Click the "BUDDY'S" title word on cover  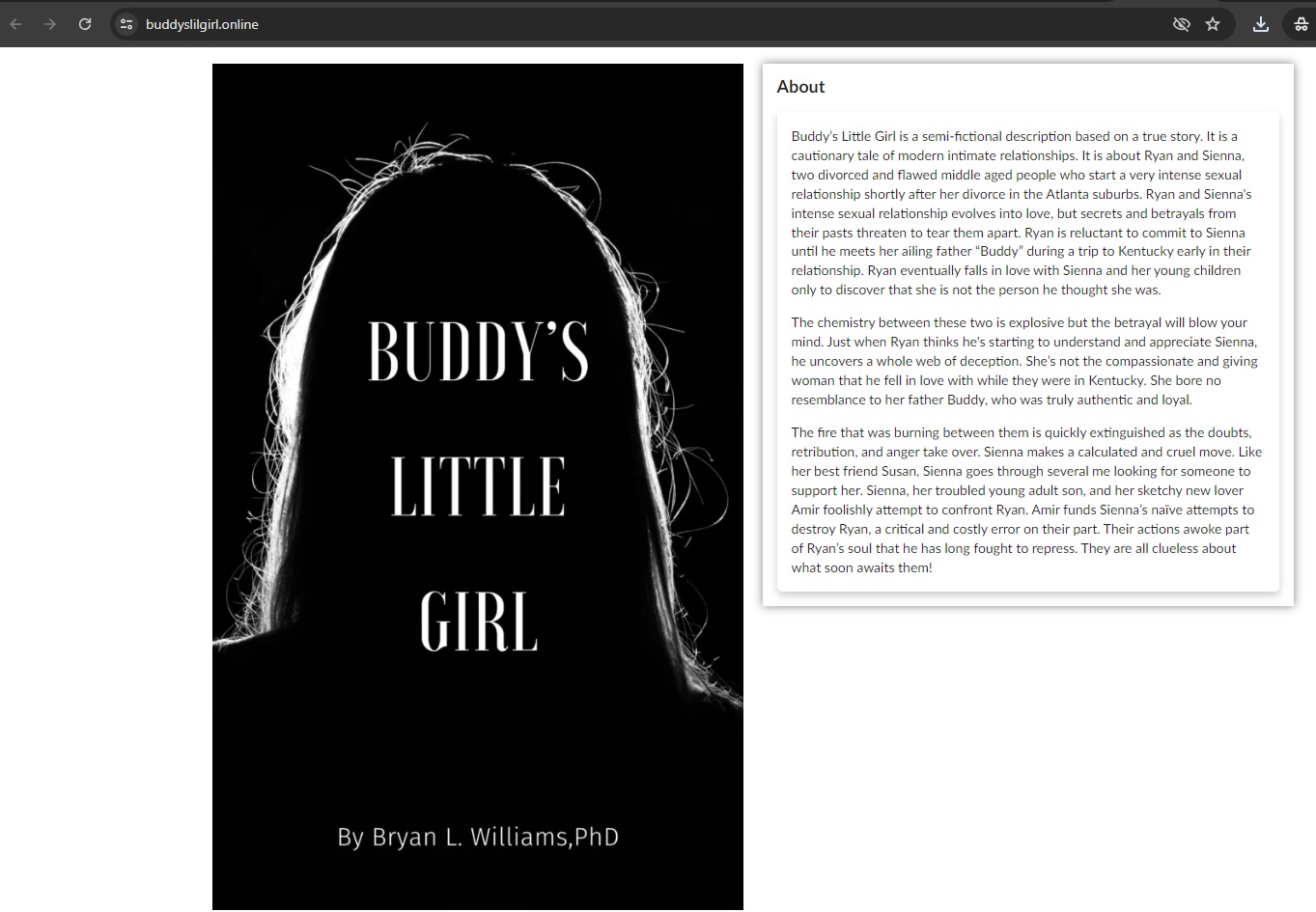click(x=478, y=350)
